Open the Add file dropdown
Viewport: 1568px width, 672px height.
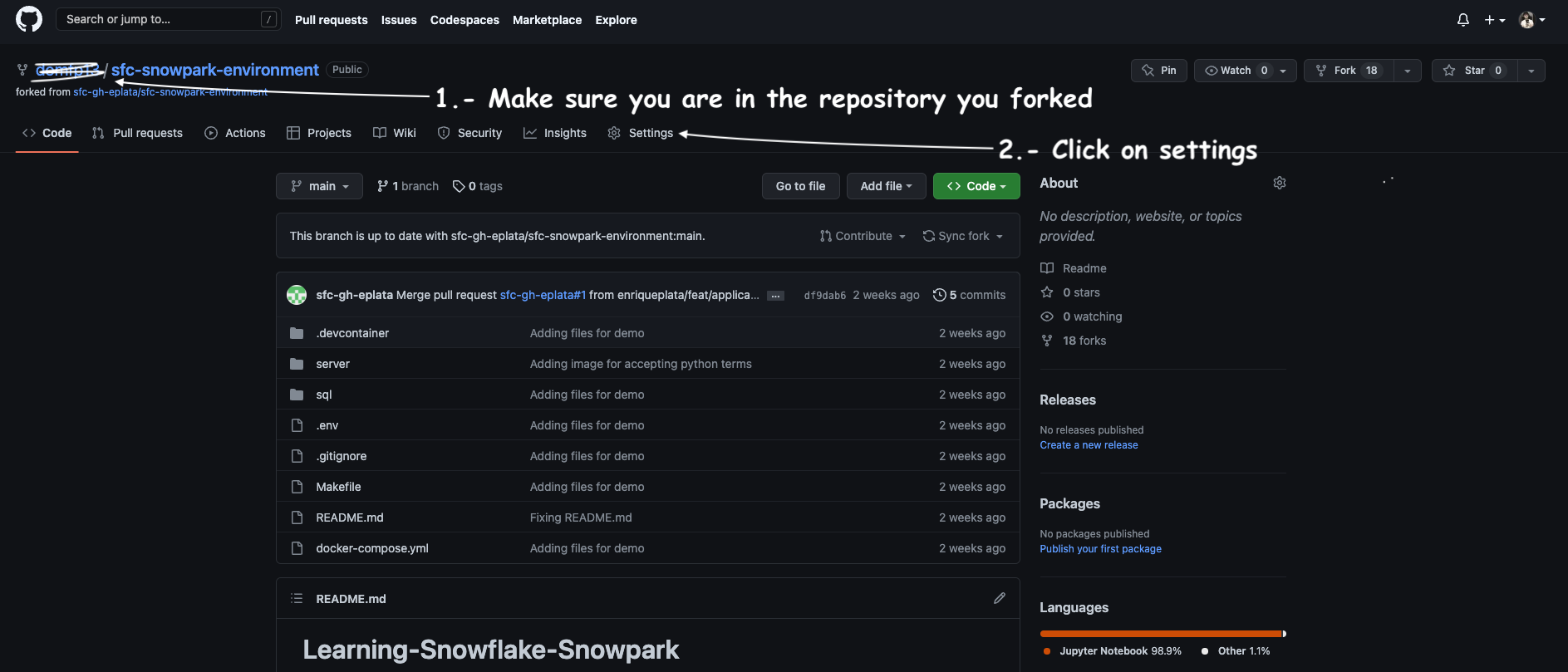pyautogui.click(x=887, y=186)
